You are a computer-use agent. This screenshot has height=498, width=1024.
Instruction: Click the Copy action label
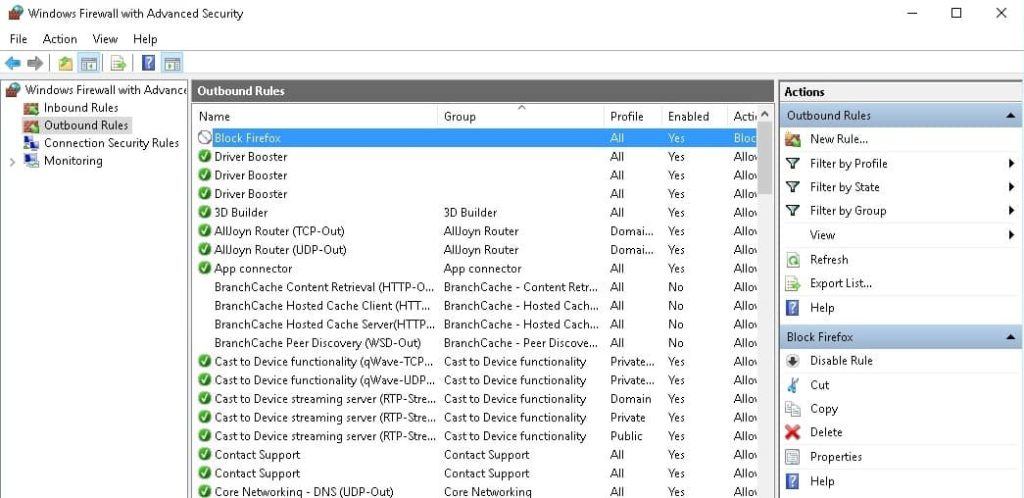coord(824,409)
